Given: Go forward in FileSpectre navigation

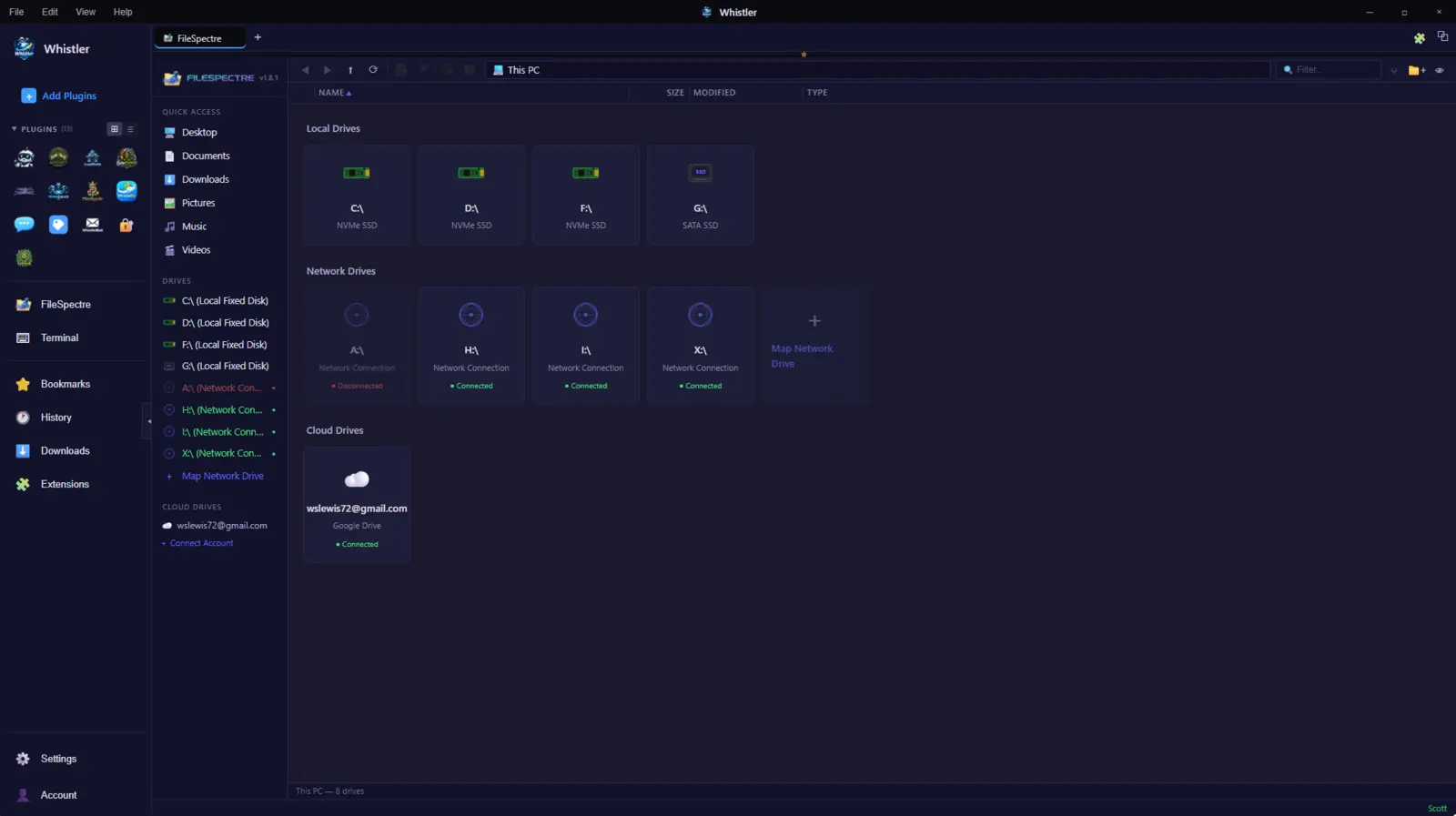Looking at the screenshot, I should (x=328, y=70).
